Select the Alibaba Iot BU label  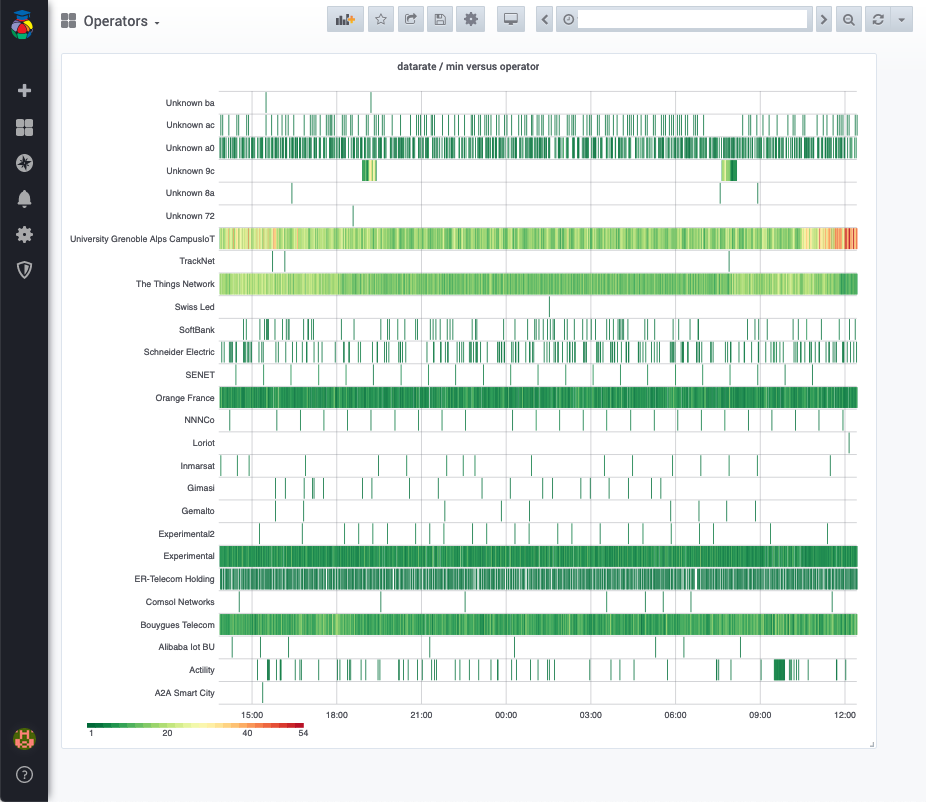pos(187,647)
